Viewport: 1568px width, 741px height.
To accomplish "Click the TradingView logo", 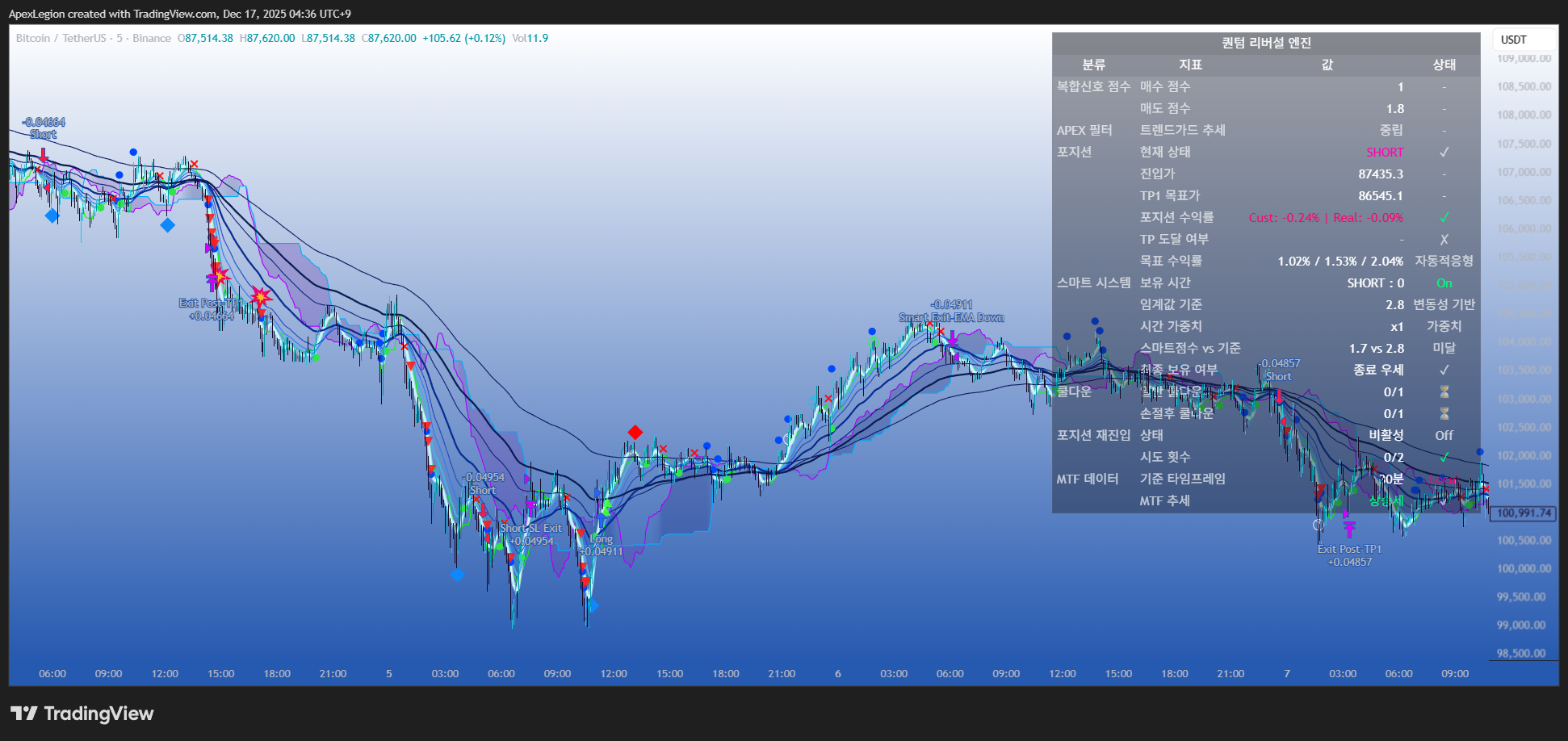I will [82, 714].
